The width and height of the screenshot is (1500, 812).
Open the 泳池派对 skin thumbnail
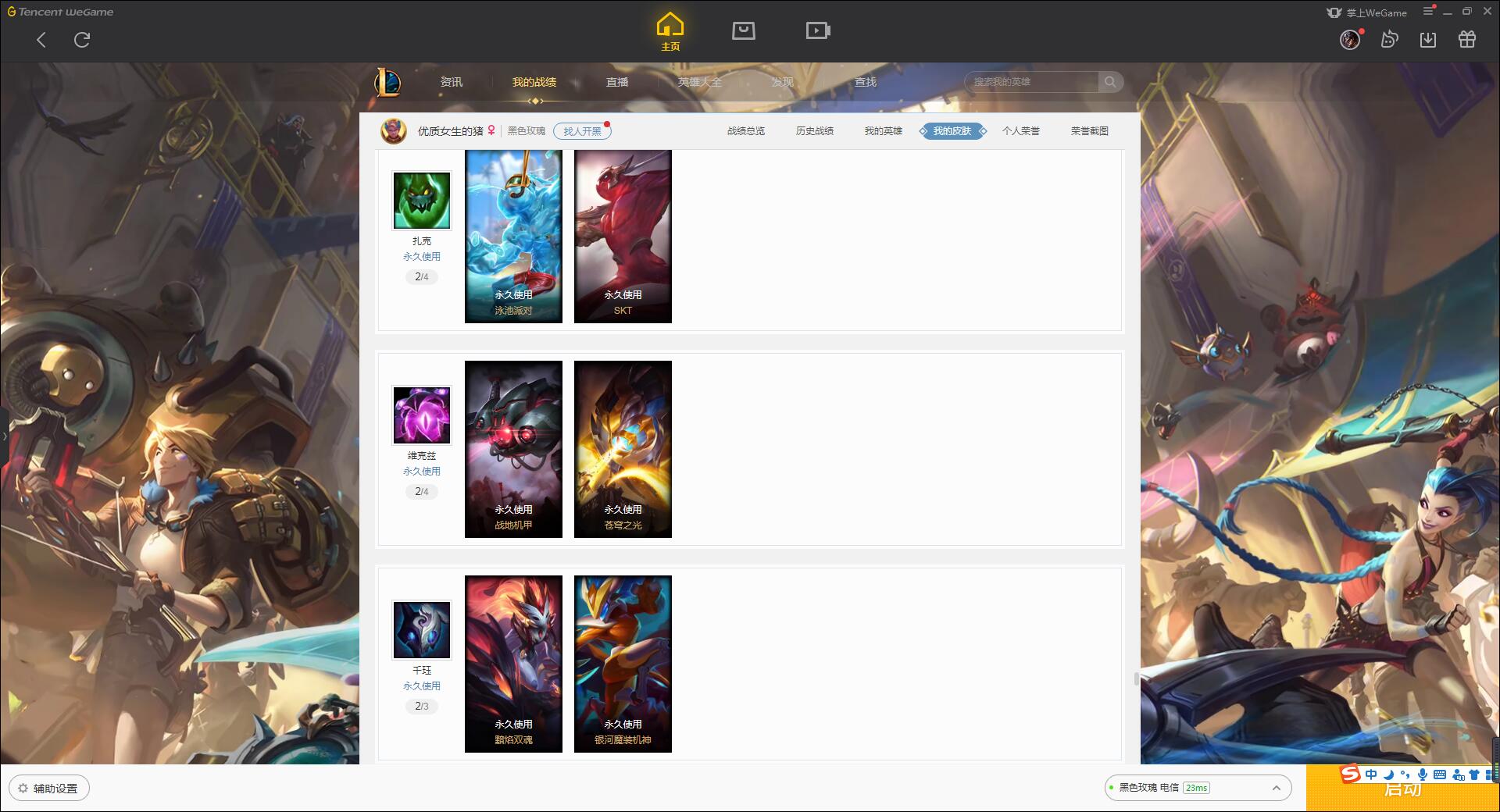[x=513, y=237]
